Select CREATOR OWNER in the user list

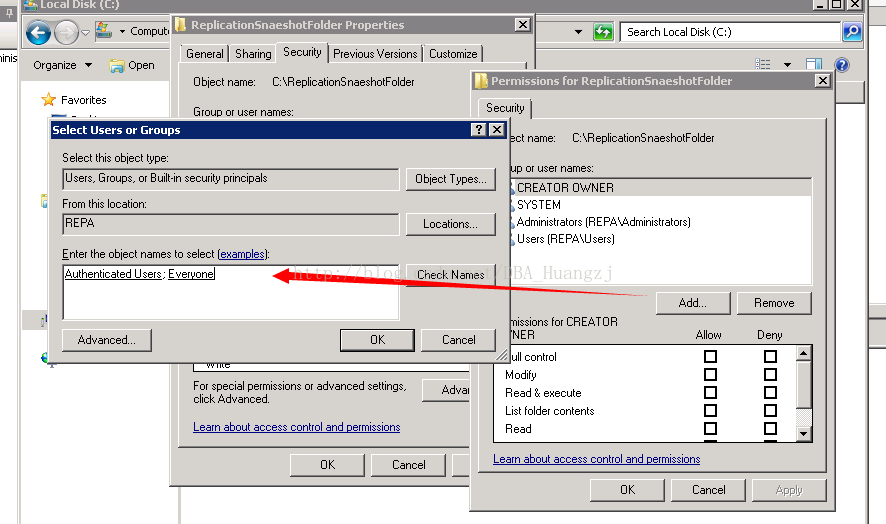(x=661, y=188)
